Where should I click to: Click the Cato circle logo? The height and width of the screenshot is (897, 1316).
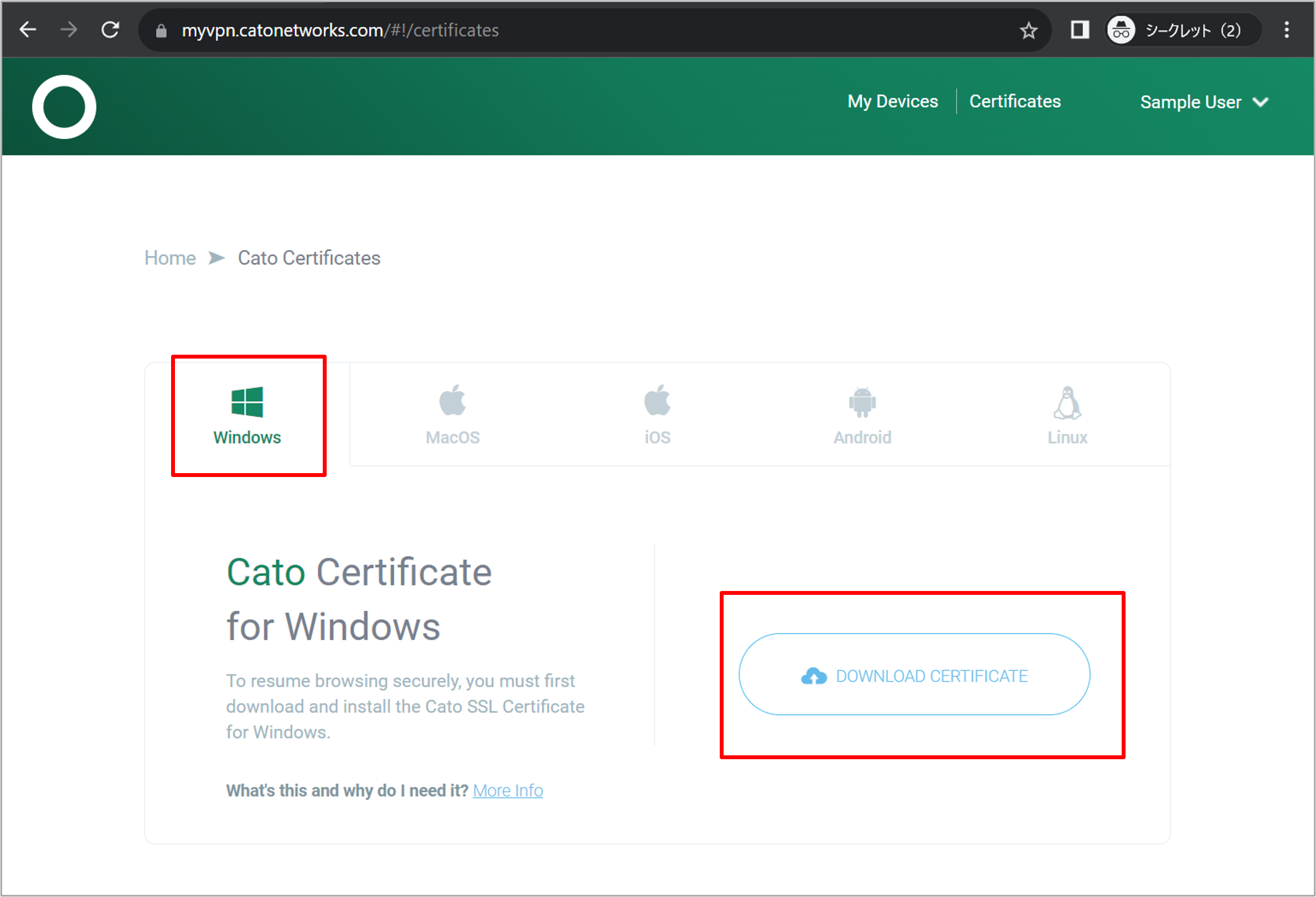pyautogui.click(x=64, y=107)
